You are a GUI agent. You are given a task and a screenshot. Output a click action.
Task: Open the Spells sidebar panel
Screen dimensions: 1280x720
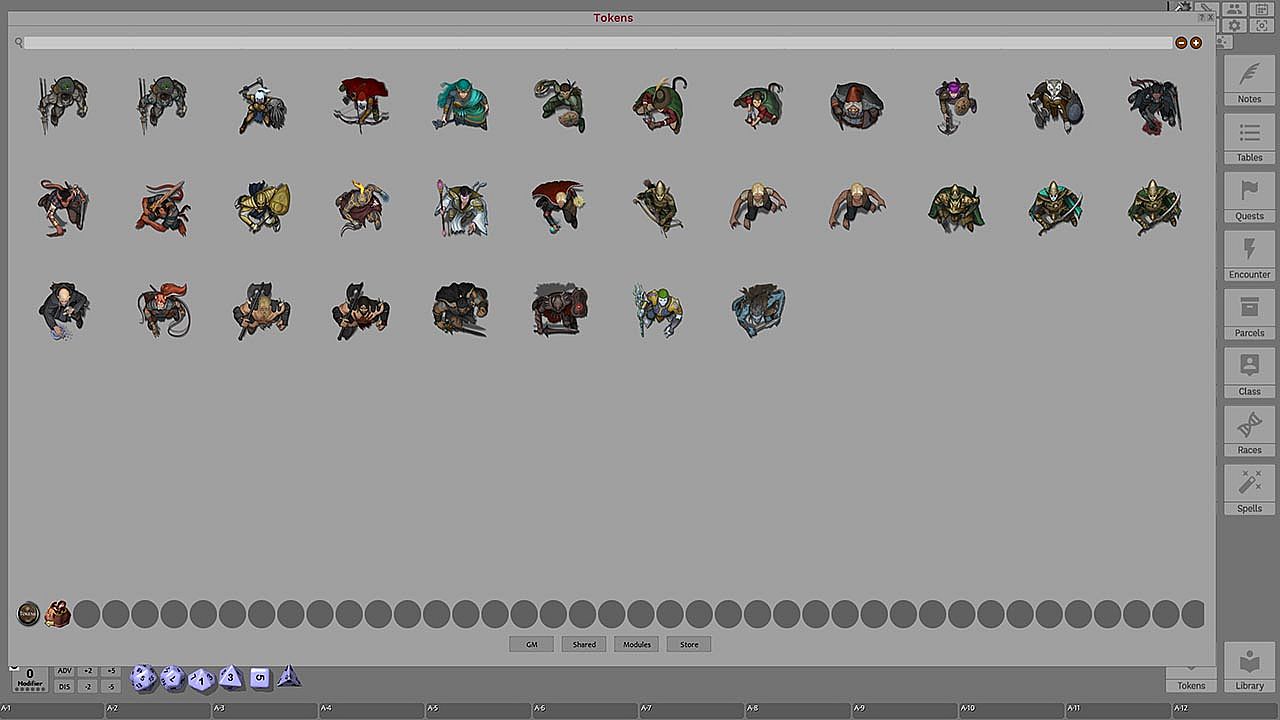click(1249, 489)
